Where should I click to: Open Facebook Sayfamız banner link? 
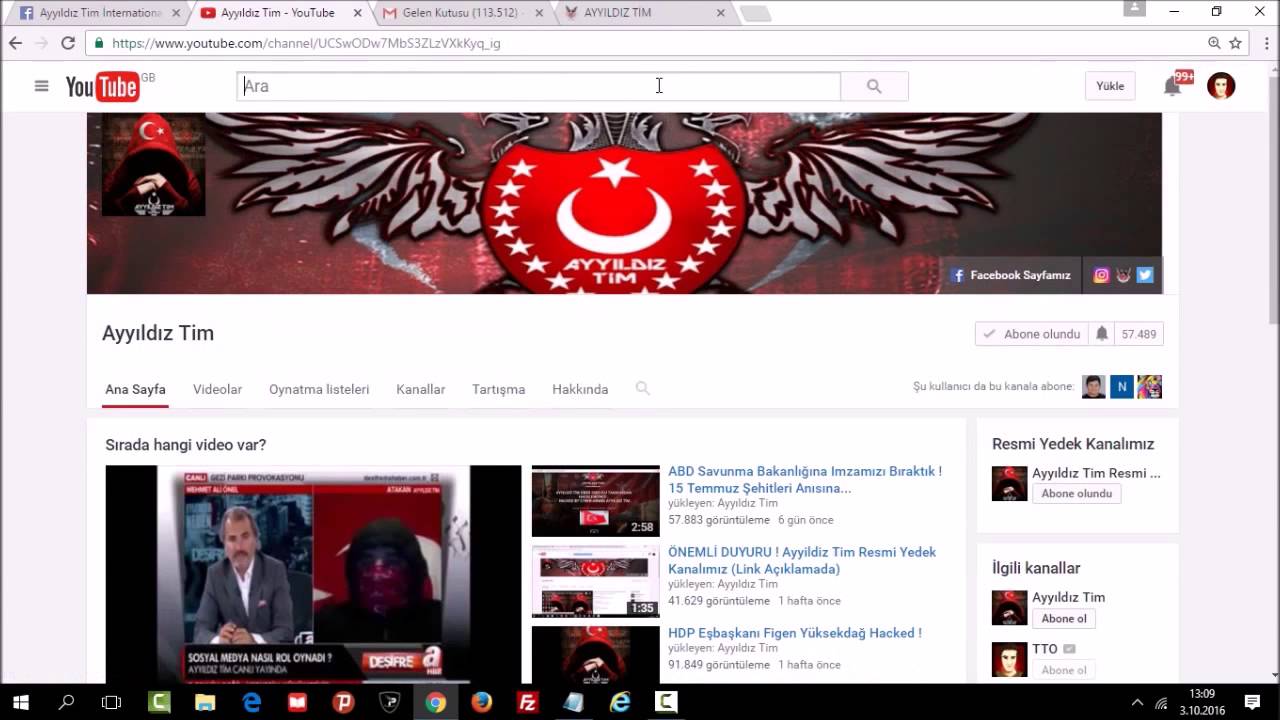(x=1010, y=275)
